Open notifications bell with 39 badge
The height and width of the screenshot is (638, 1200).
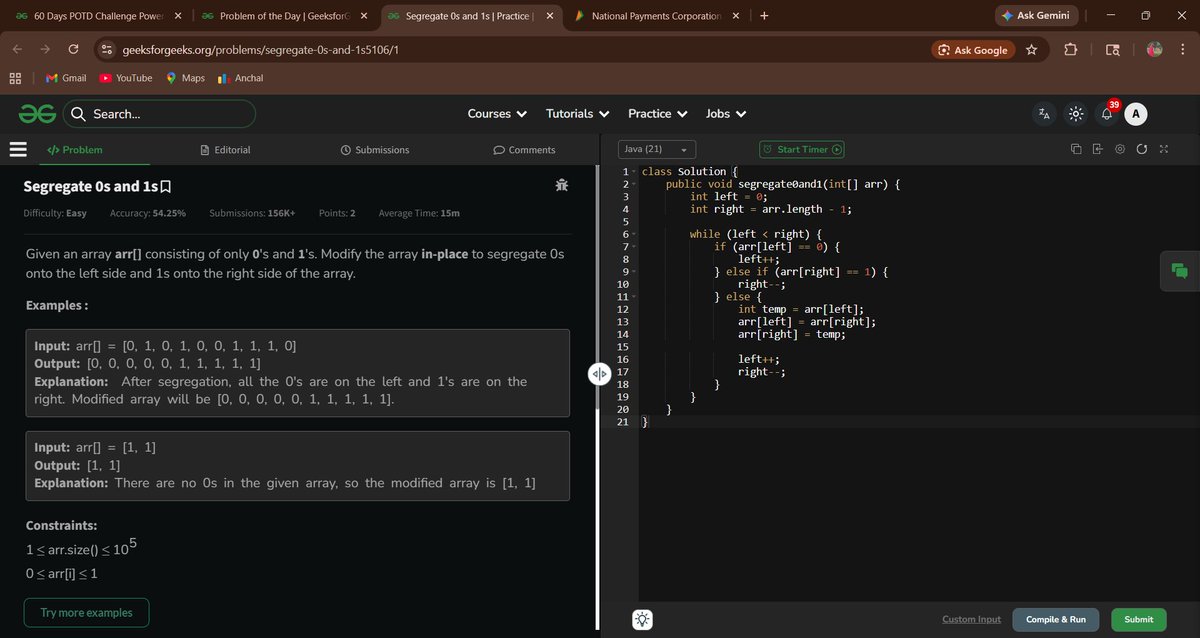[x=1107, y=113]
